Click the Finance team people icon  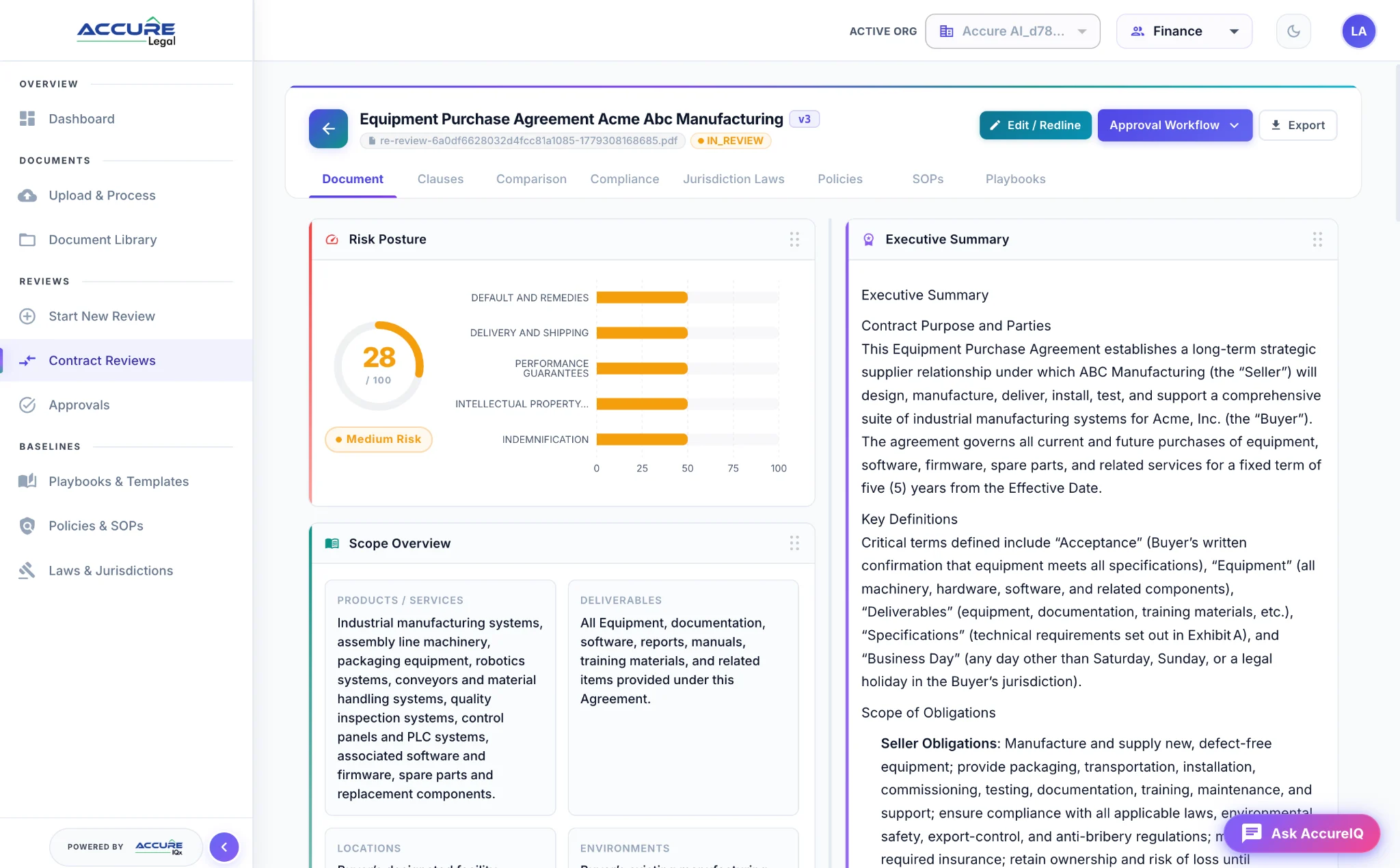click(1137, 31)
